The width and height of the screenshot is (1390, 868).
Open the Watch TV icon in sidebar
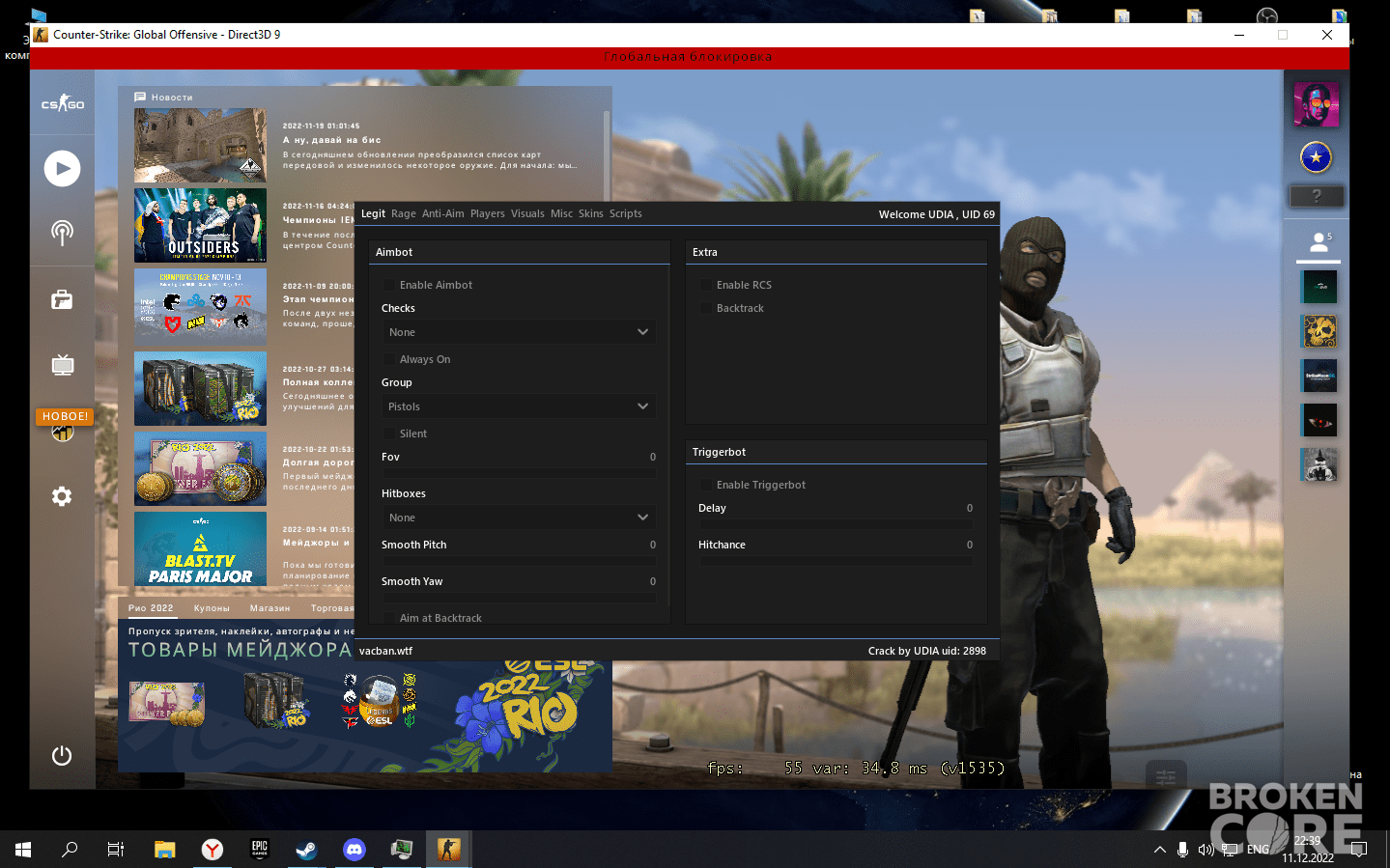tap(62, 365)
